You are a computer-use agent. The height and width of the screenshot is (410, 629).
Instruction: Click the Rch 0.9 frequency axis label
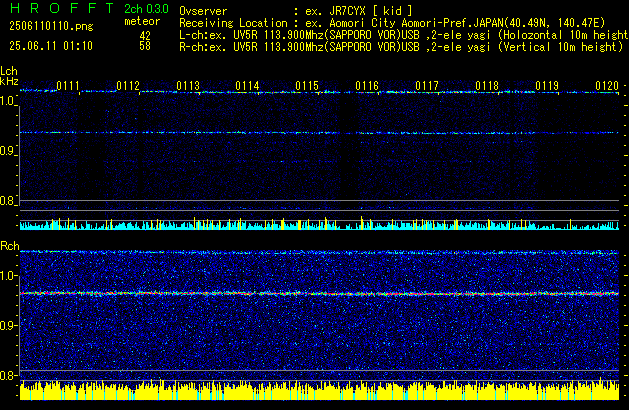[x=8, y=325]
